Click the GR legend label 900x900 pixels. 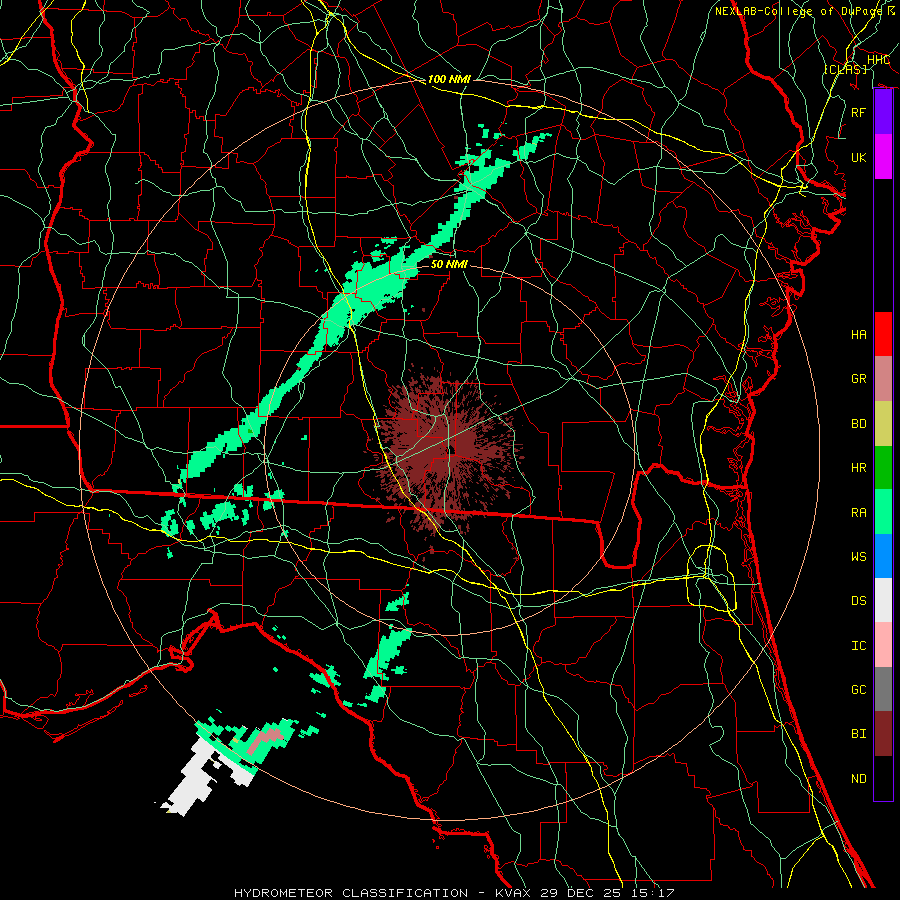coord(859,379)
